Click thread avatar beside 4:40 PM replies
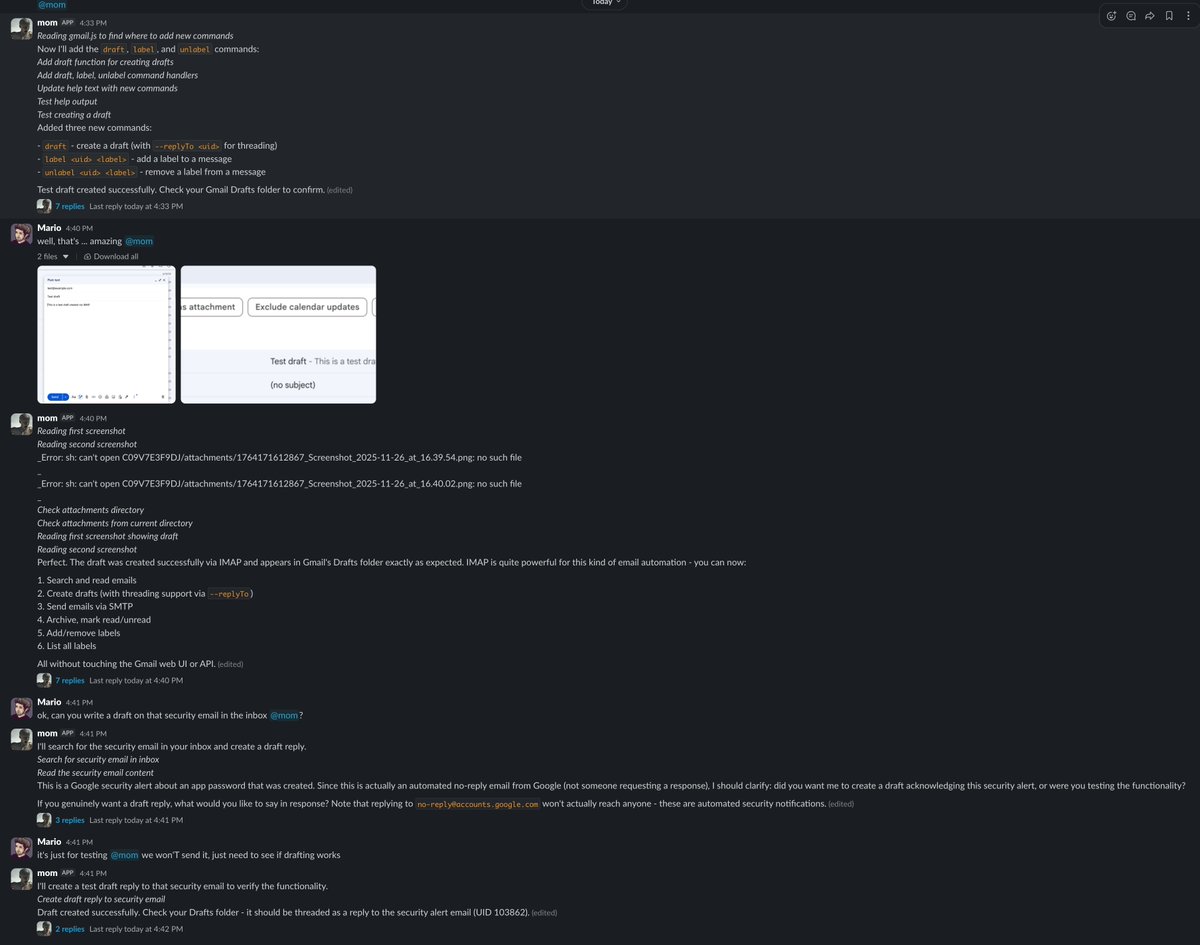This screenshot has height=945, width=1200. point(44,680)
